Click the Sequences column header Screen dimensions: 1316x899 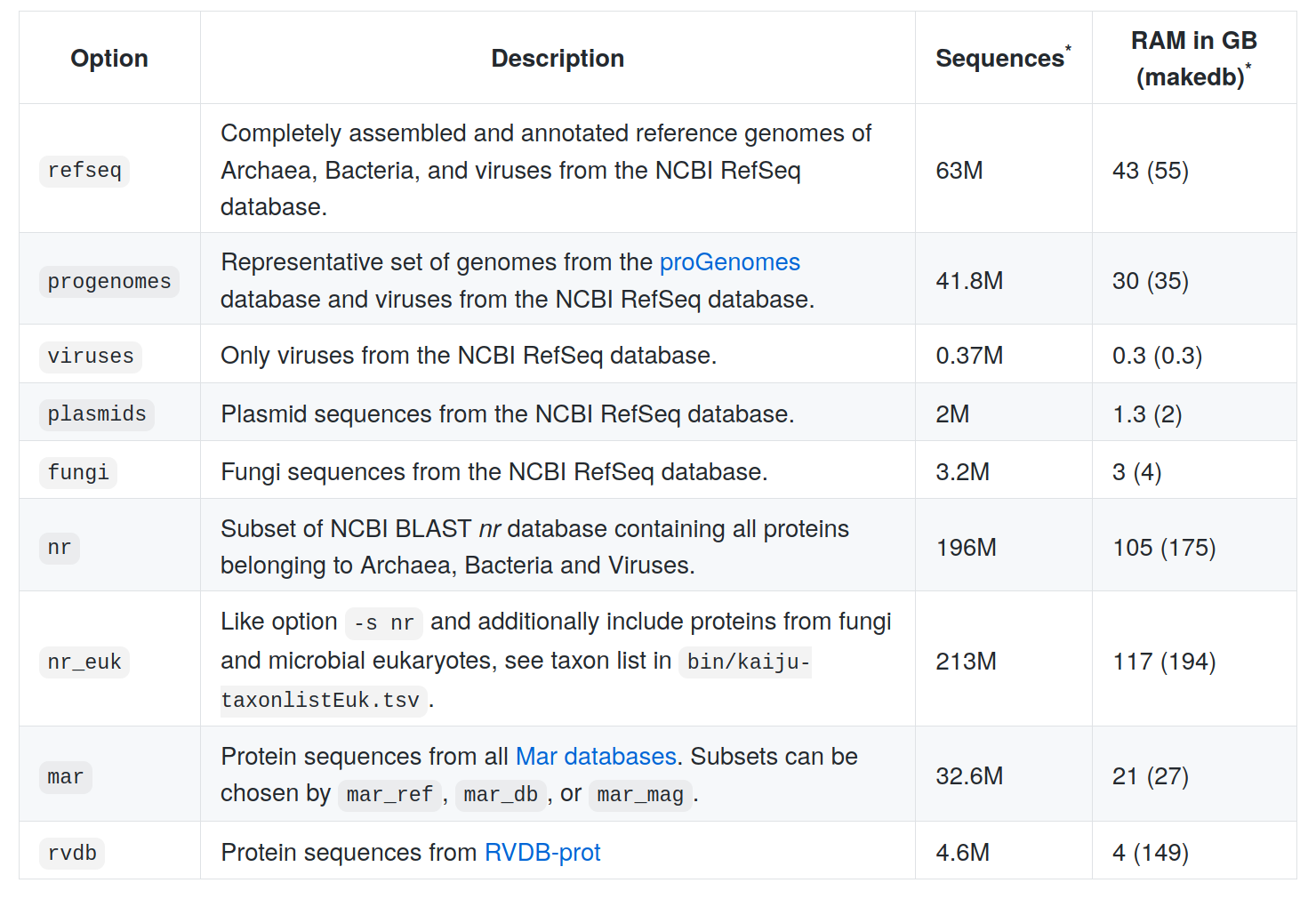(x=1000, y=59)
